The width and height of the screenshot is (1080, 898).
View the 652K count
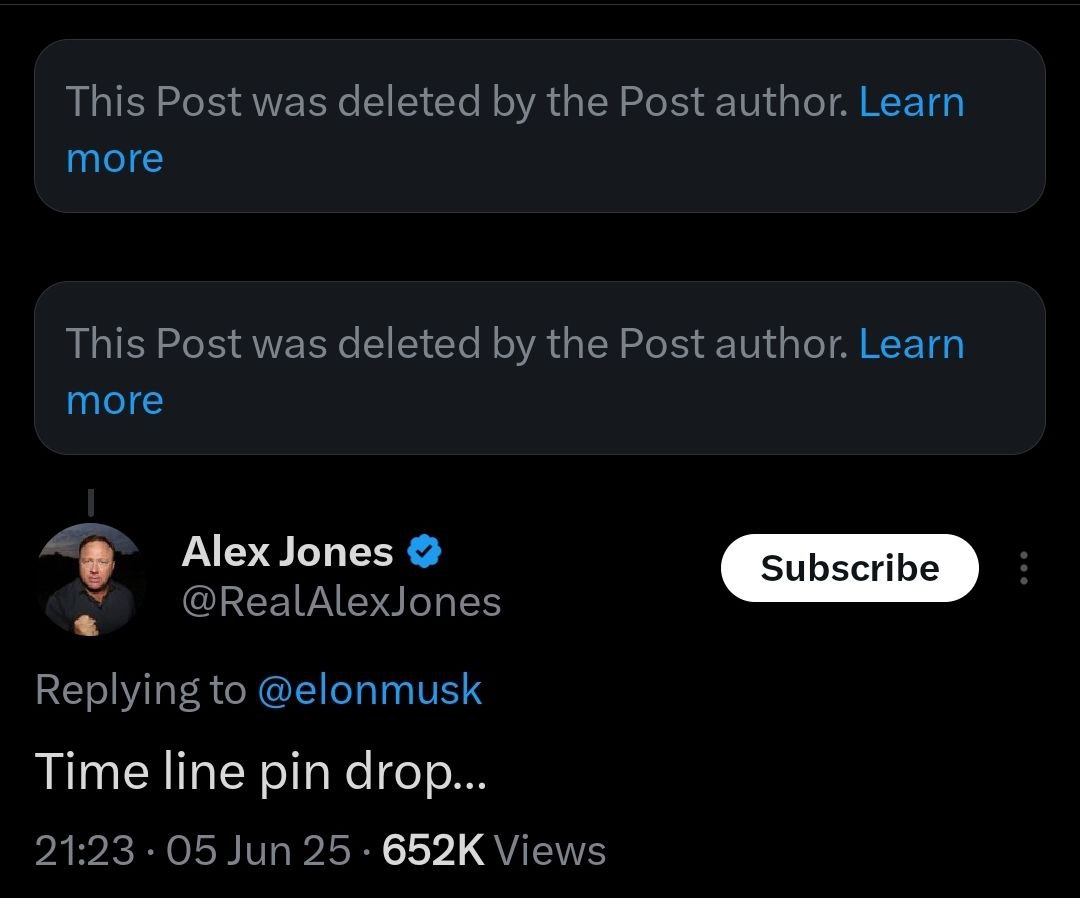pyautogui.click(x=434, y=850)
